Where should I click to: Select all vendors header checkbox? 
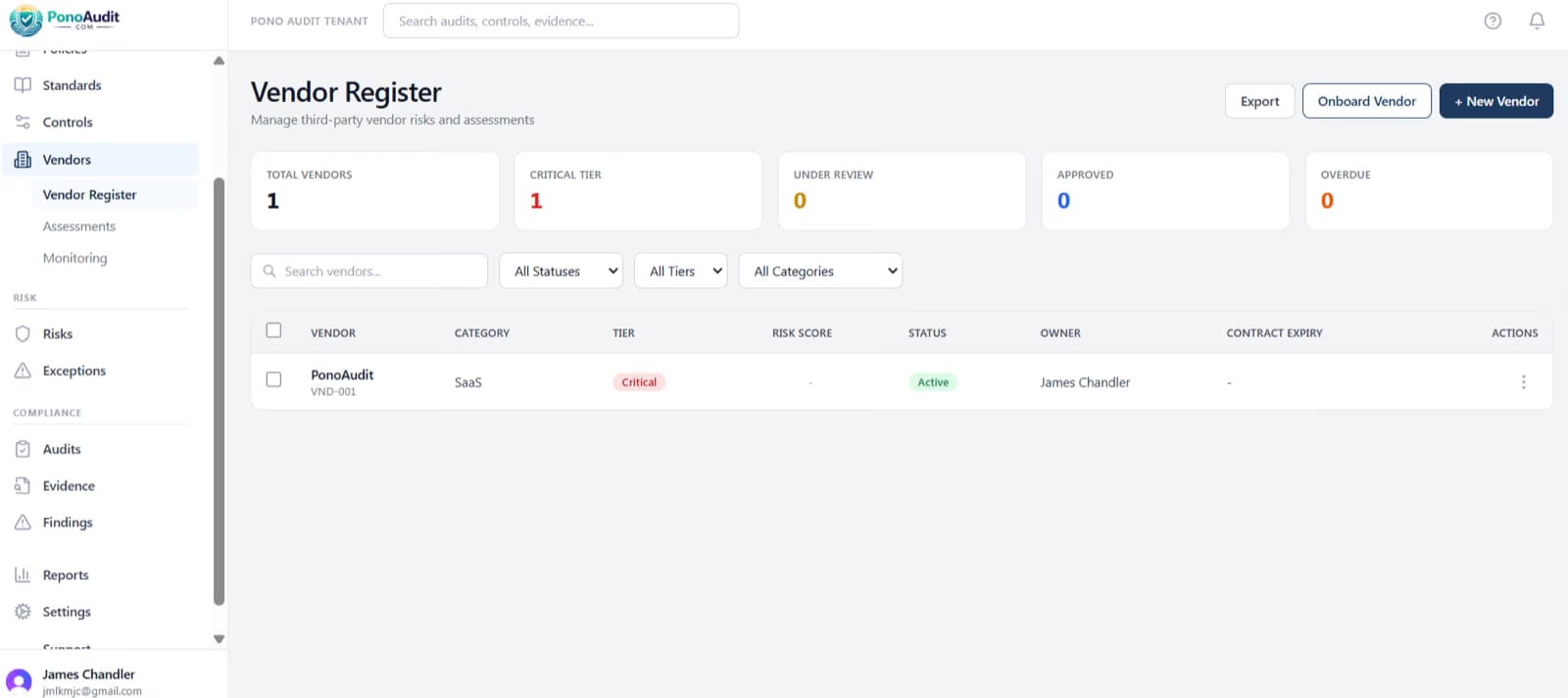coord(273,330)
